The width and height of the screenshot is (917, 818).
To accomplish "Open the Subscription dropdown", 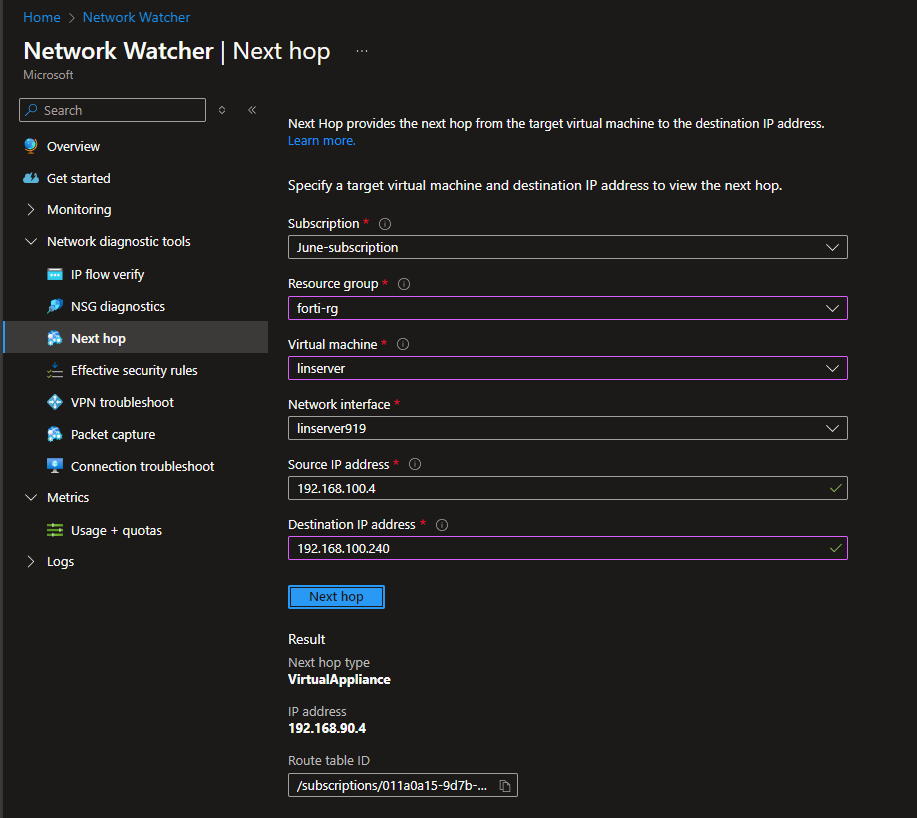I will pyautogui.click(x=567, y=247).
